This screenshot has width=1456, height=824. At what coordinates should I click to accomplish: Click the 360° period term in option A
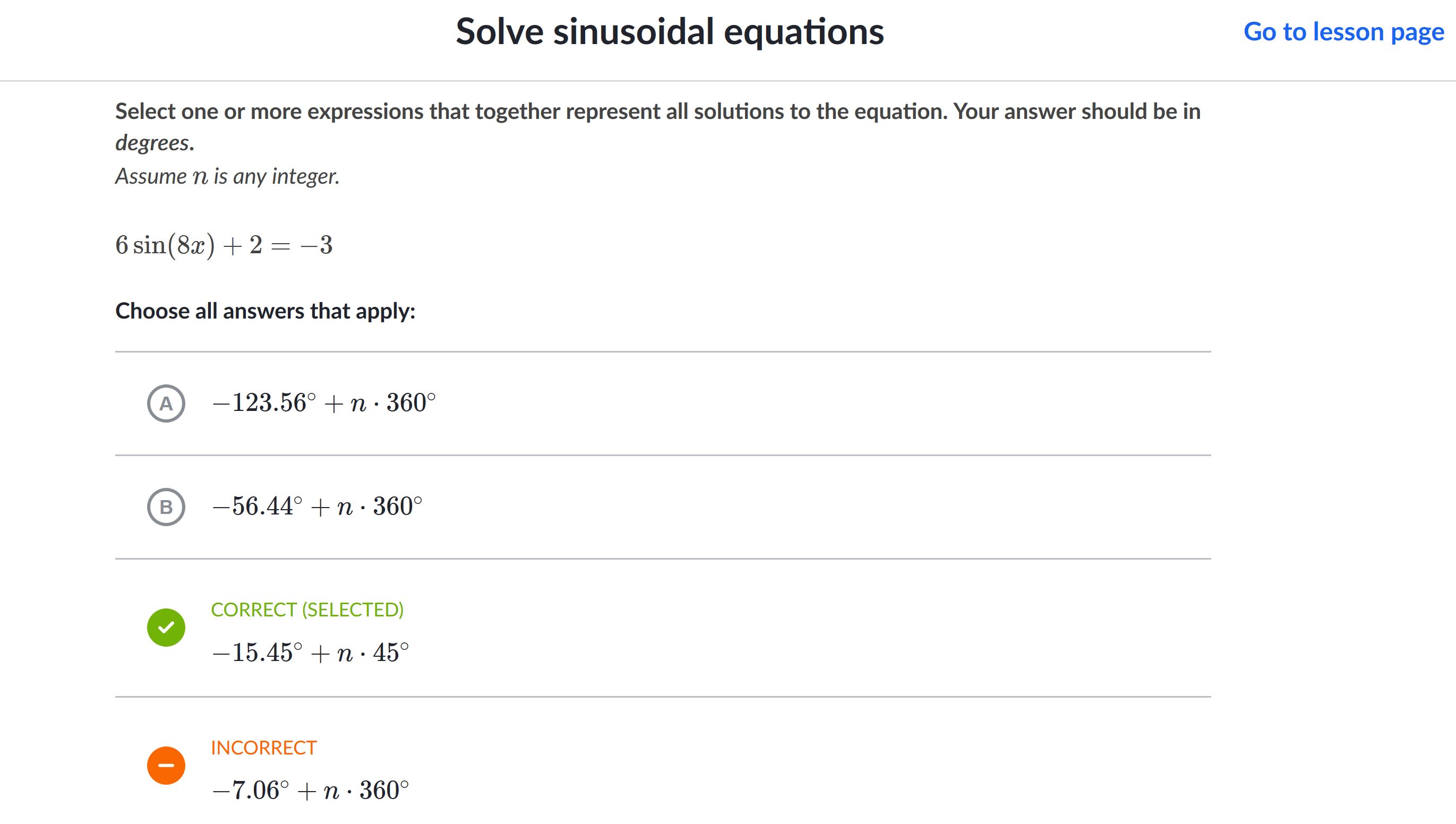(411, 403)
